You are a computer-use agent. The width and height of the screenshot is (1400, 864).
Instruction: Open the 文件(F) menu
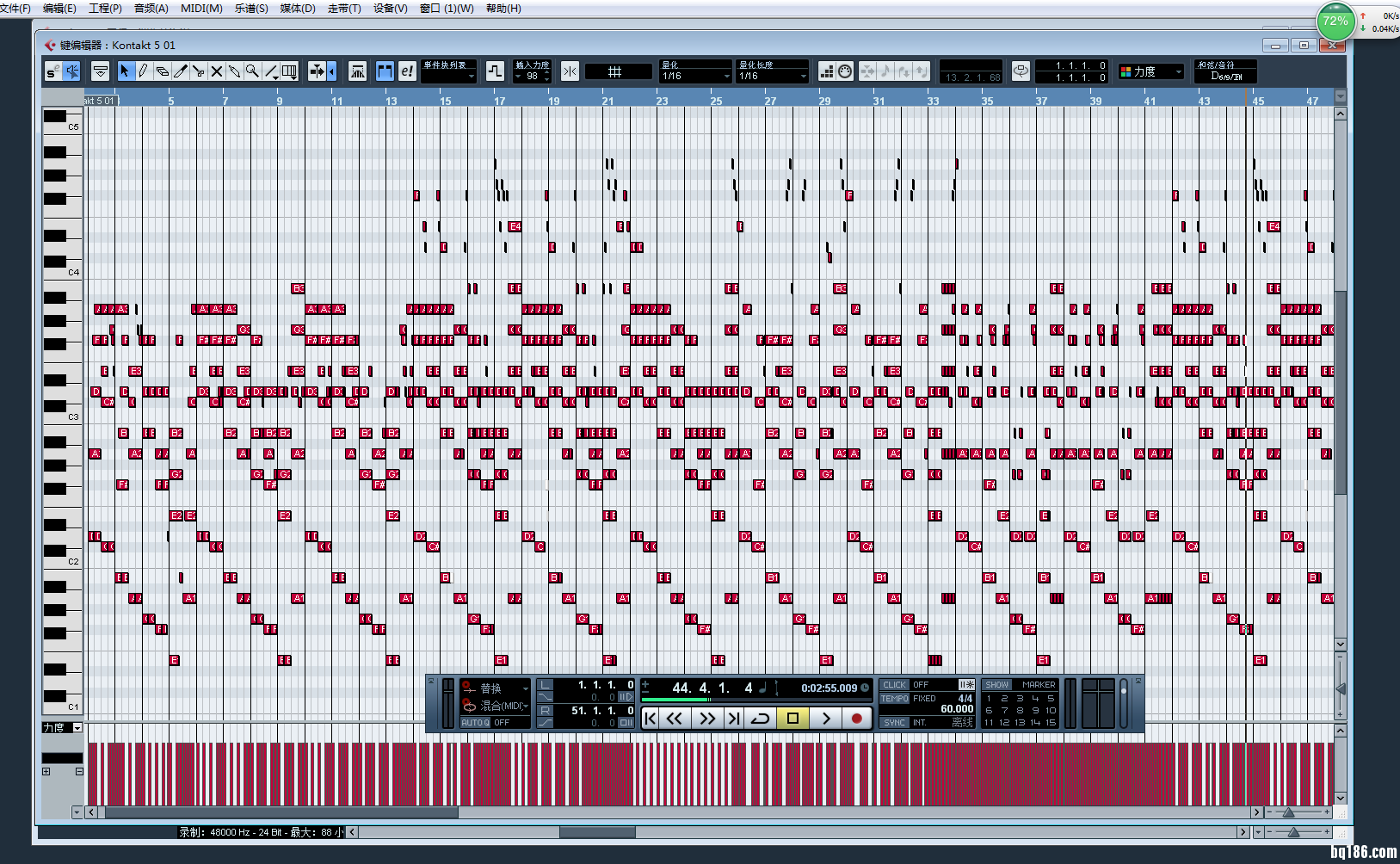point(15,9)
